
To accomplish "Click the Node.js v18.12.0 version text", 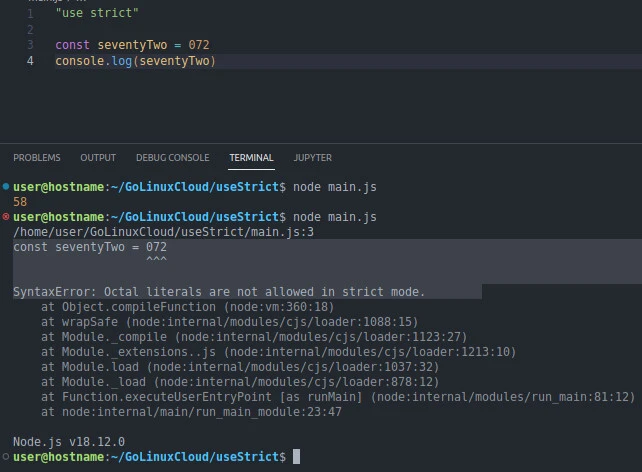I will 68,441.
